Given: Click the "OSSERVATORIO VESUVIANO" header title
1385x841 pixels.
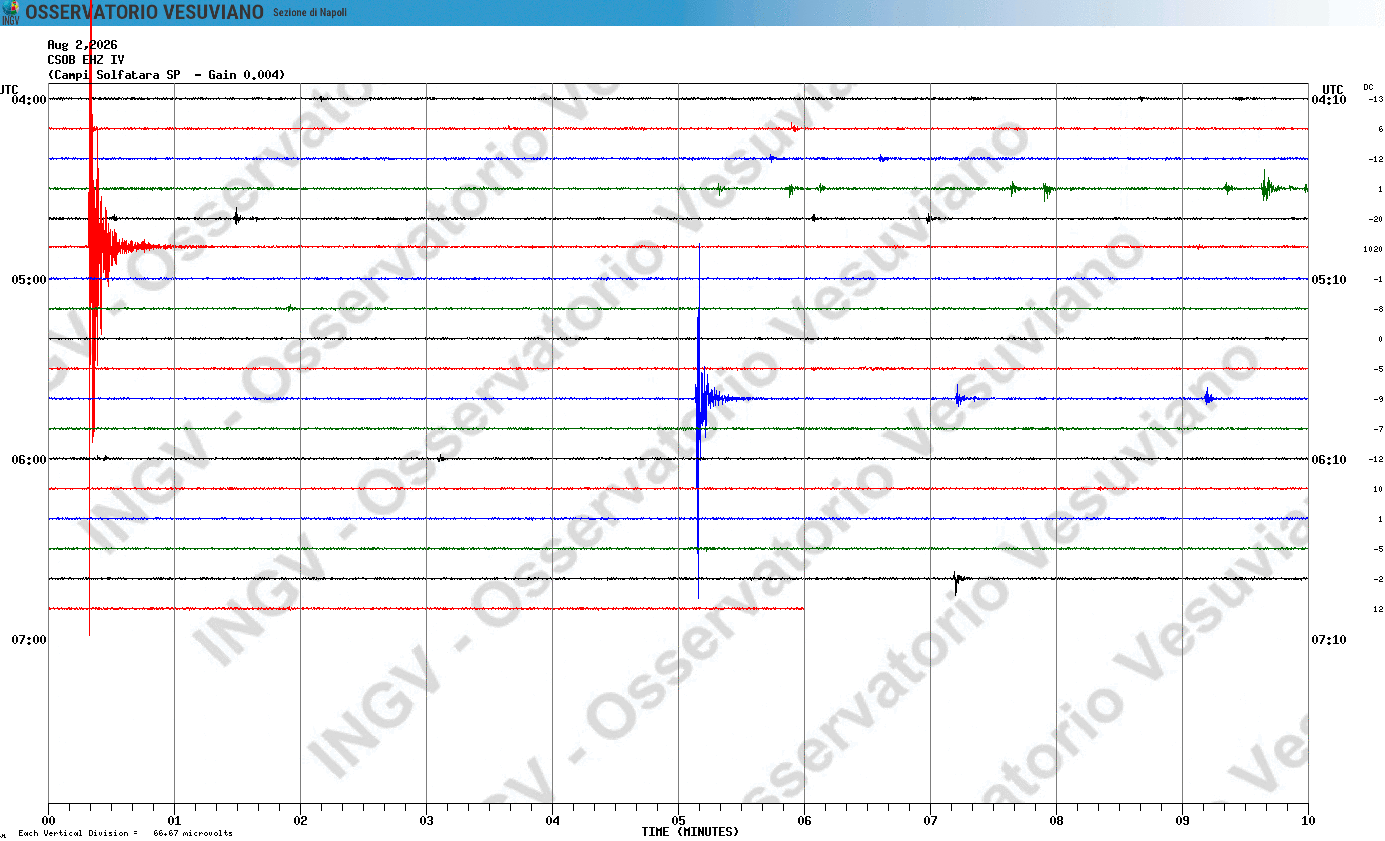Looking at the screenshot, I should 145,12.
